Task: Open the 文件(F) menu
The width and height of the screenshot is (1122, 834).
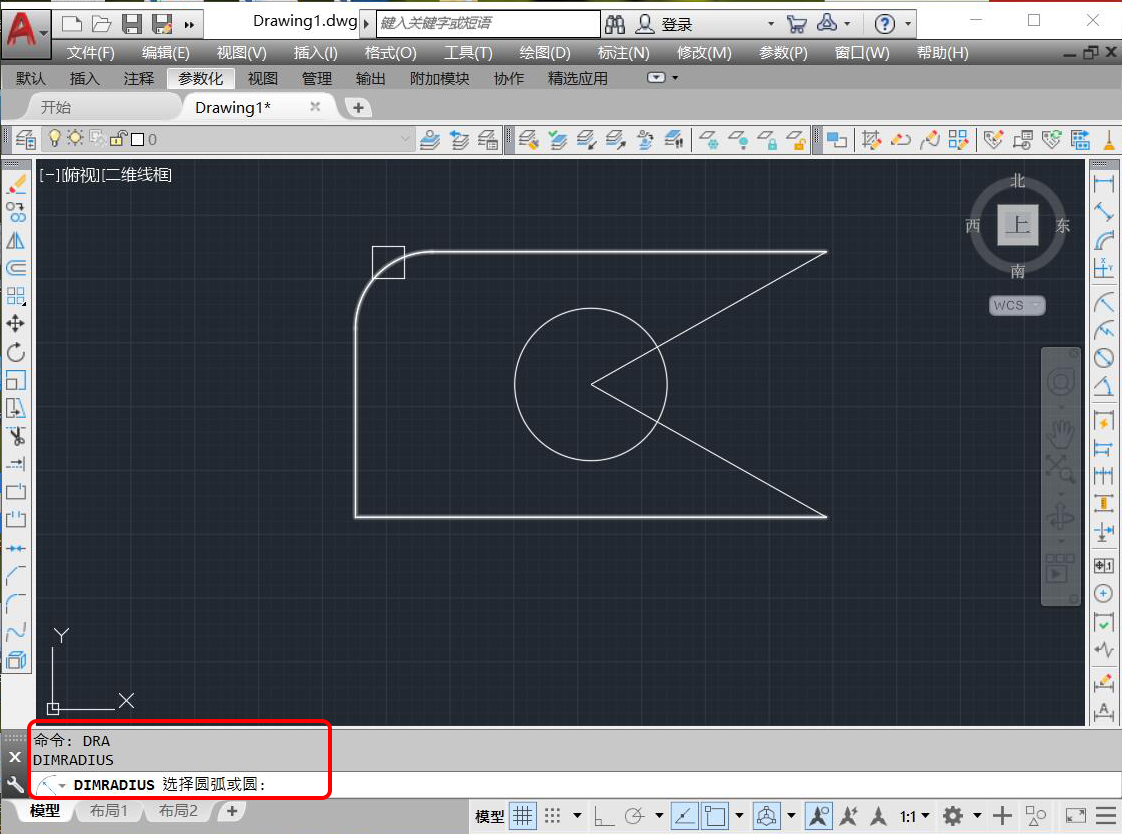Action: pos(91,53)
